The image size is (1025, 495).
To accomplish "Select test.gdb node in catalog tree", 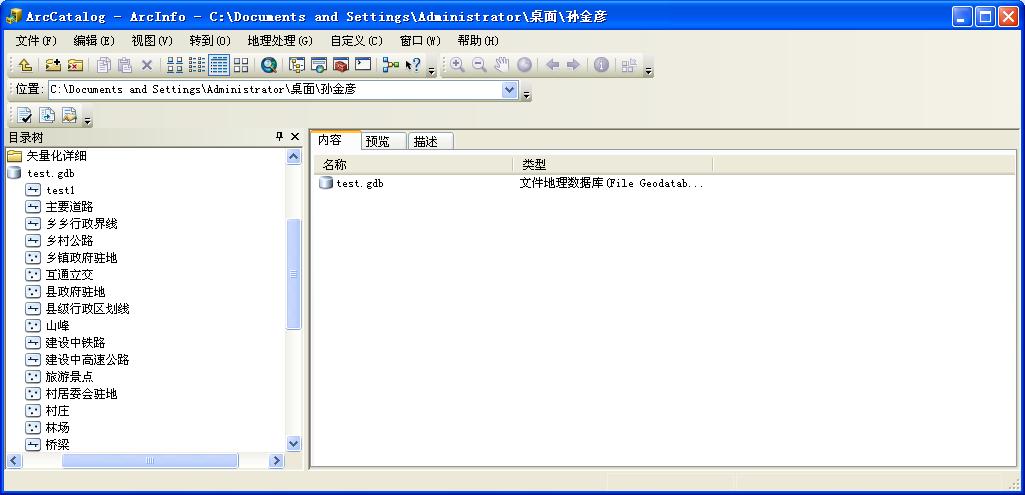I will tap(41, 173).
